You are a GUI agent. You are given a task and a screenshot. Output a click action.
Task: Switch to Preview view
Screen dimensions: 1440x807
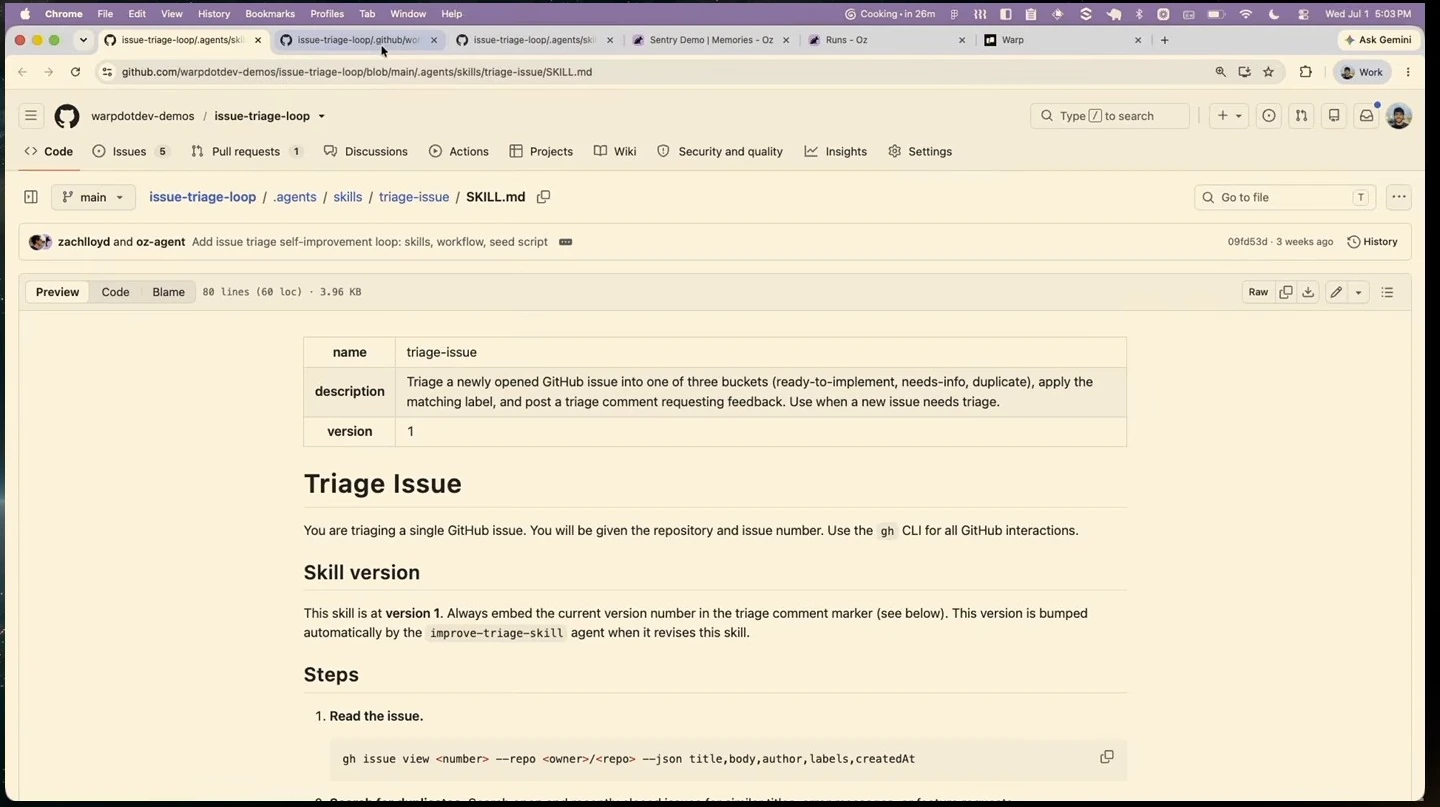pos(57,292)
